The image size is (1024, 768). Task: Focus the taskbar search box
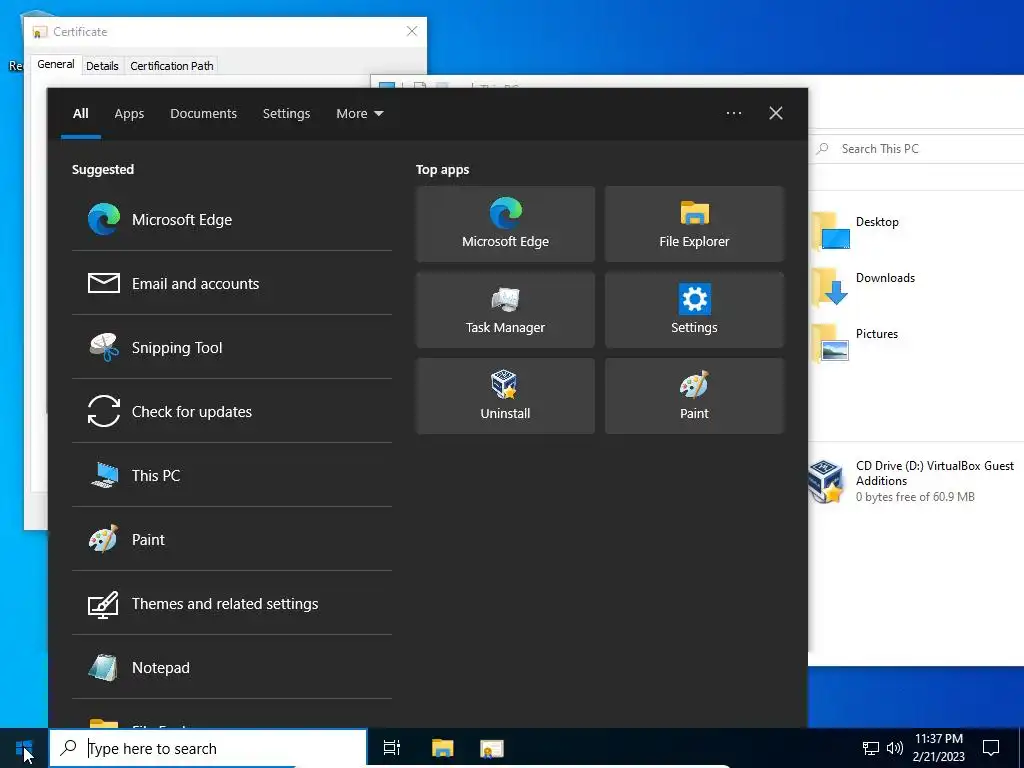(208, 748)
